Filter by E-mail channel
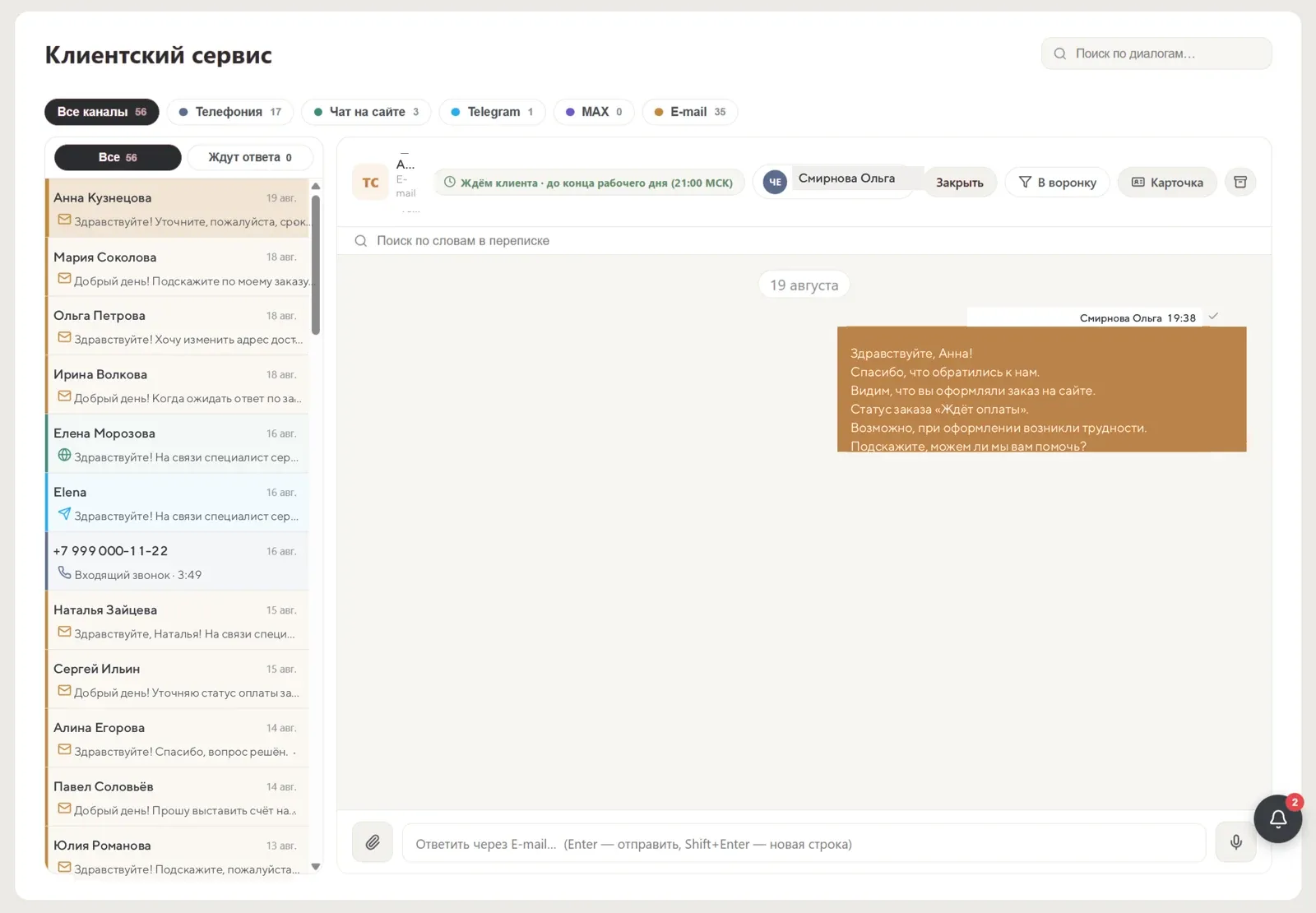Viewport: 1316px width, 913px height. (689, 112)
